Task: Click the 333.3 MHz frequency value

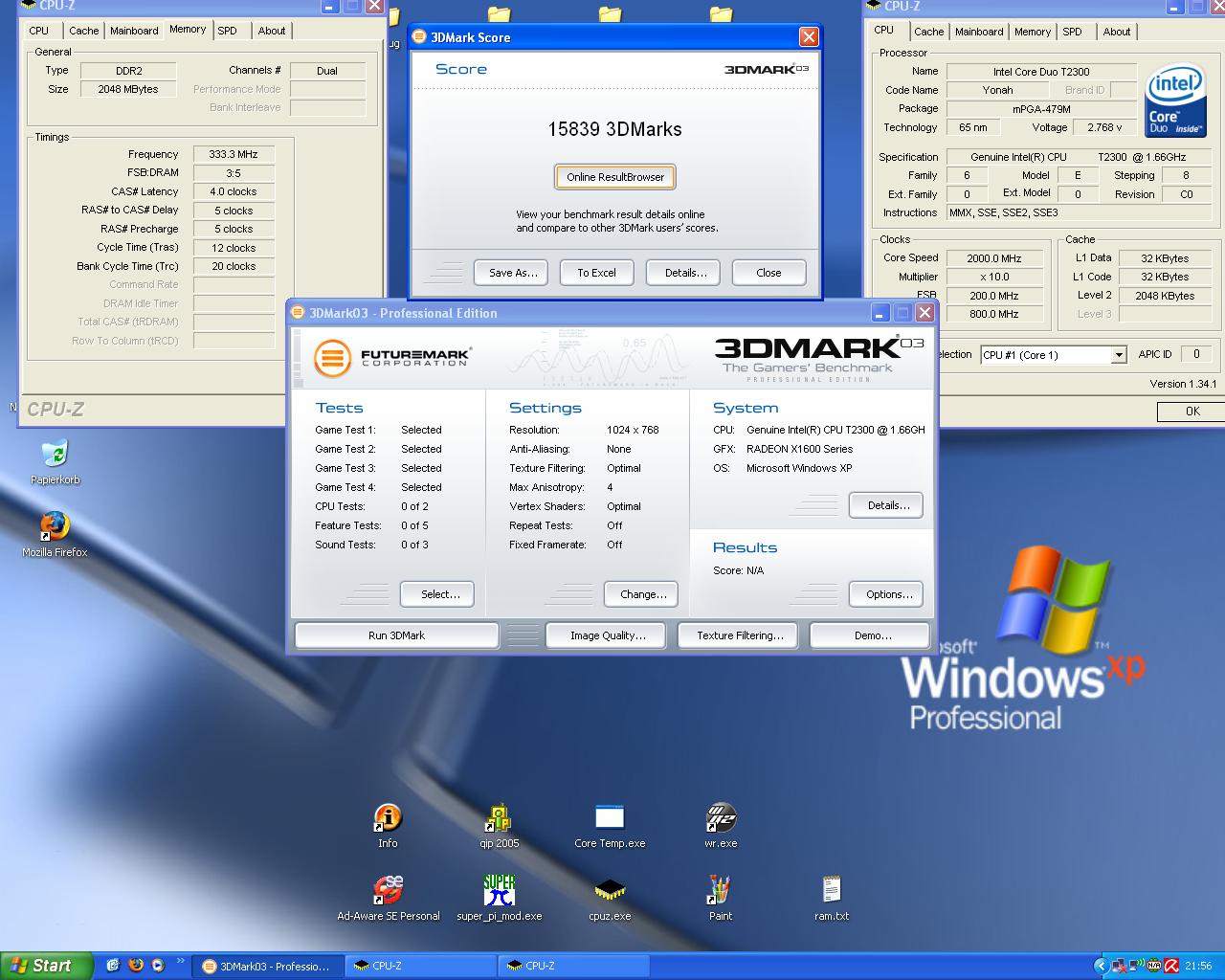Action: 234,154
